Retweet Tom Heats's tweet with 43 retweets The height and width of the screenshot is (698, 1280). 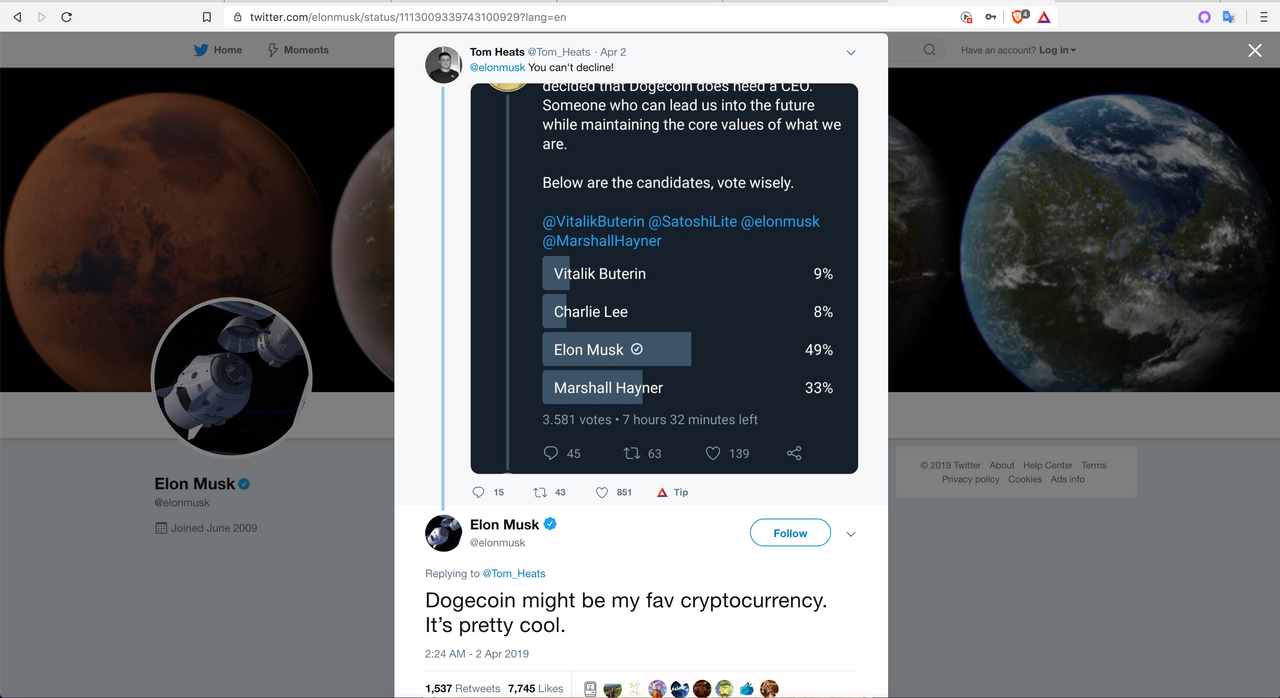click(x=540, y=492)
